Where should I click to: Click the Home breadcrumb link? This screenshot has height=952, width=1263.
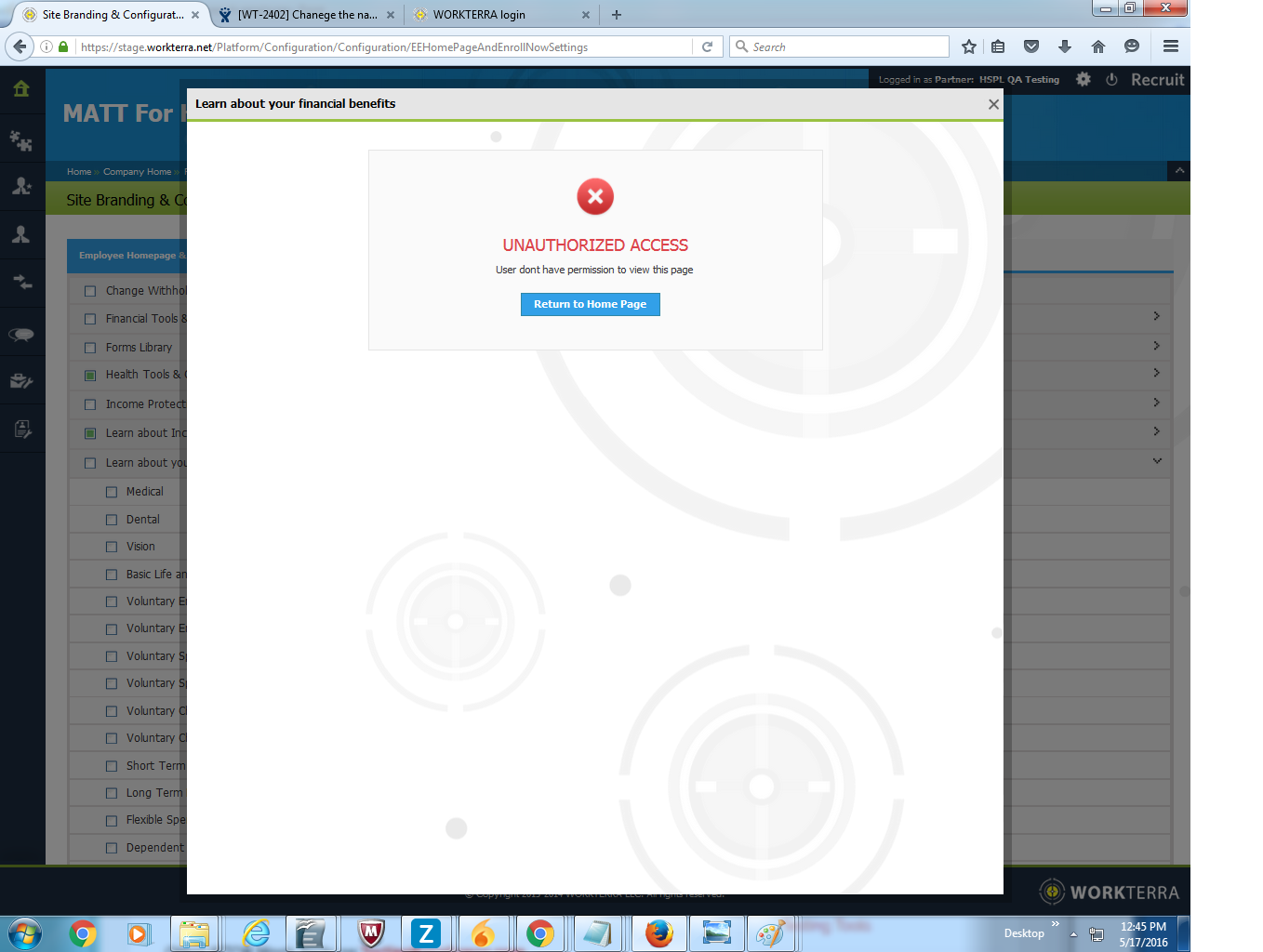tap(79, 172)
